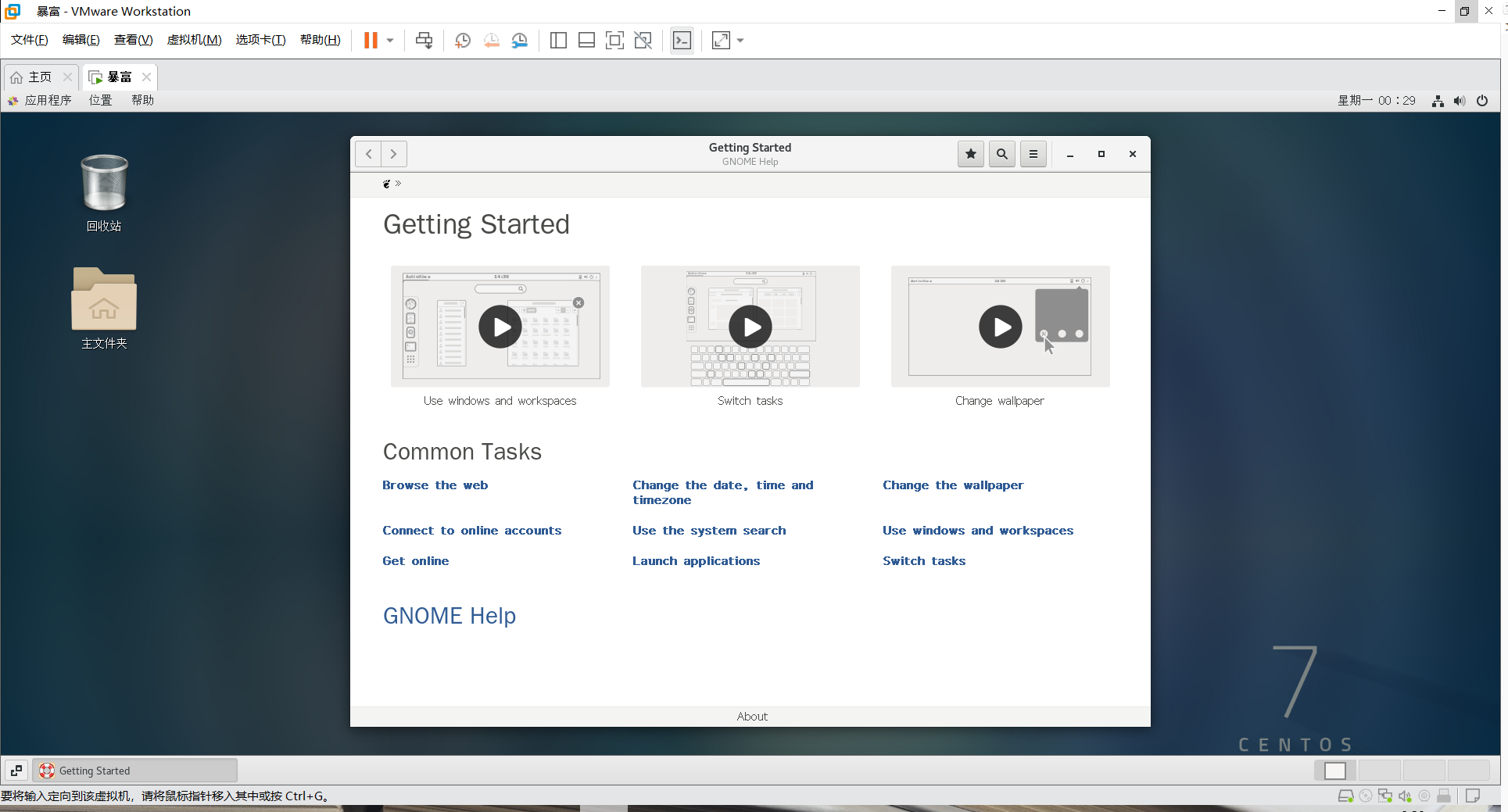The height and width of the screenshot is (812, 1508).
Task: Open the snapshot manager
Action: pyautogui.click(x=520, y=41)
